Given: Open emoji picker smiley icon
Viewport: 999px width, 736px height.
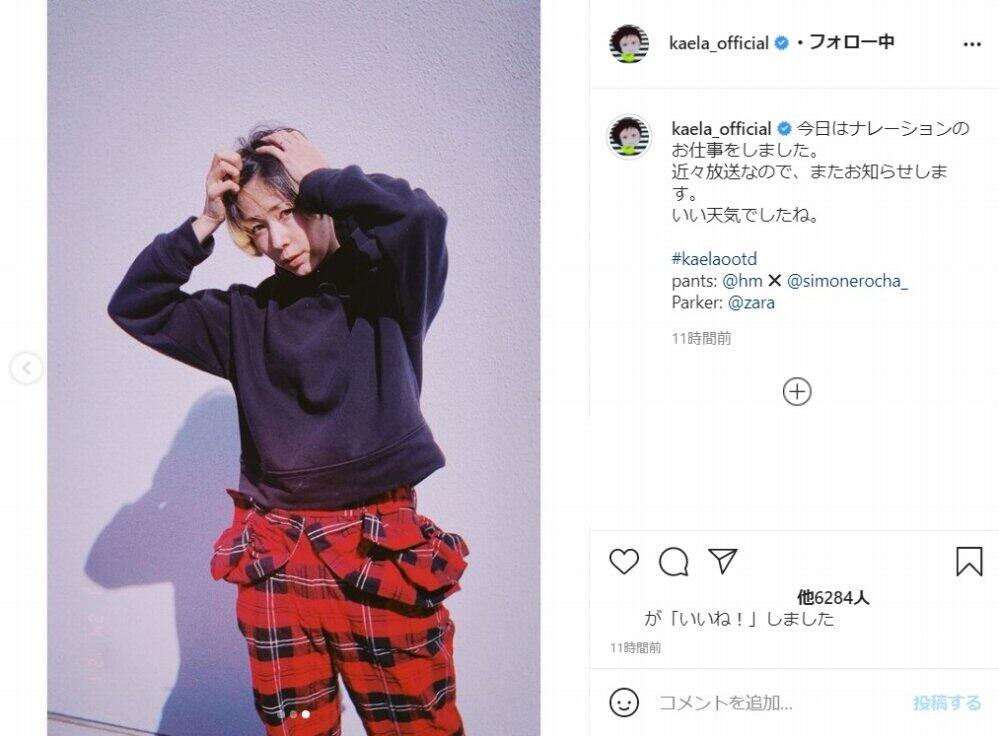Looking at the screenshot, I should 624,702.
